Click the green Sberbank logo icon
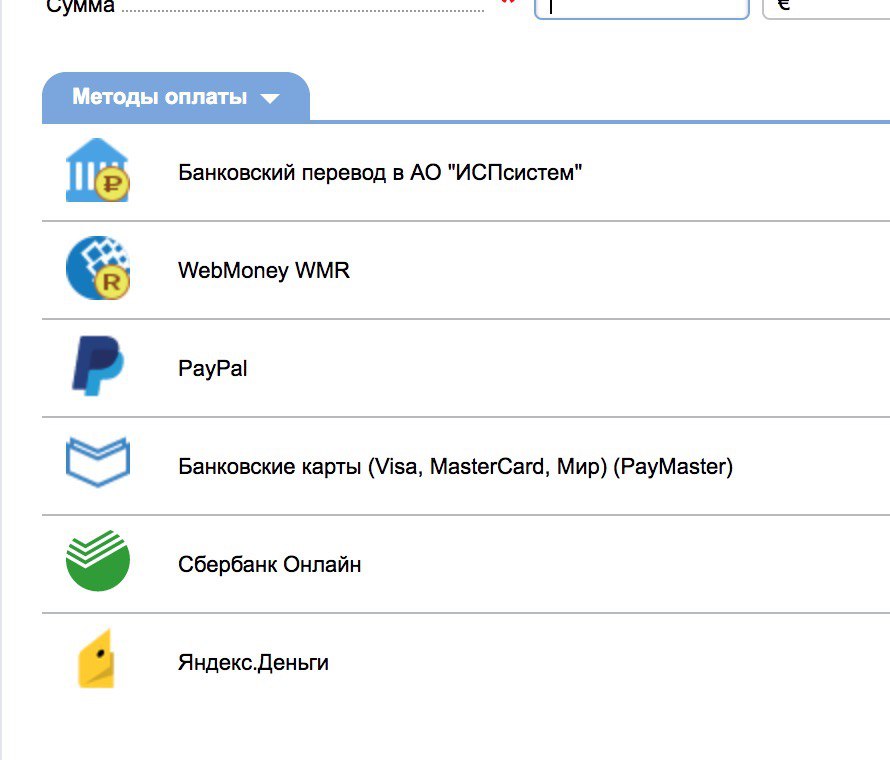 click(98, 561)
